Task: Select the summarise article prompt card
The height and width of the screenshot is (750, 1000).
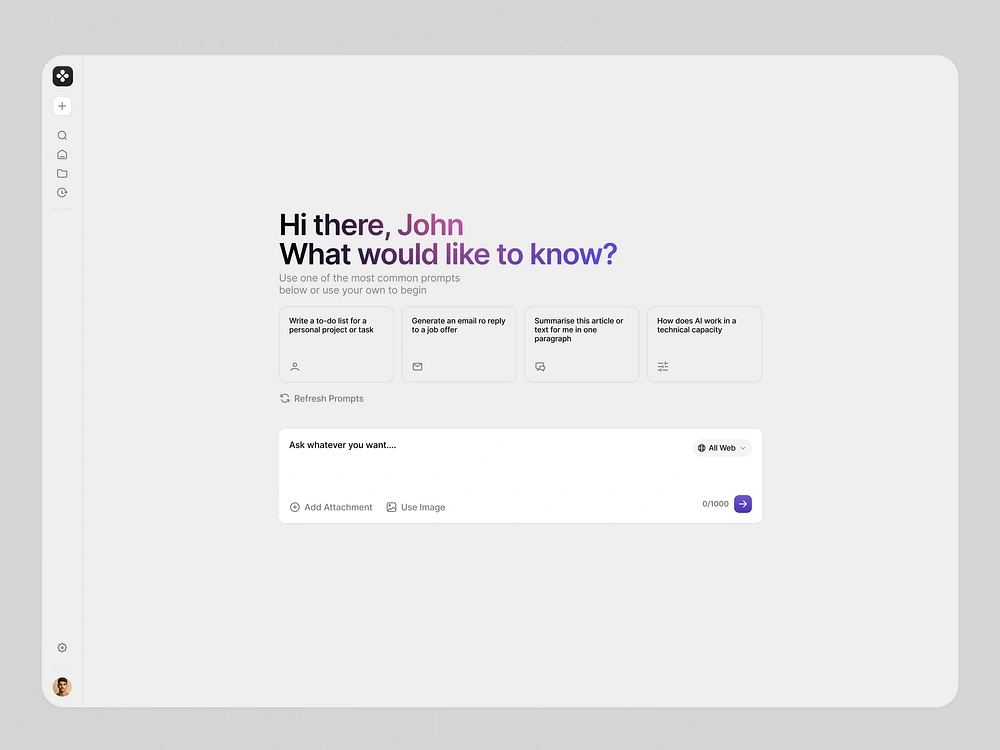Action: [582, 344]
